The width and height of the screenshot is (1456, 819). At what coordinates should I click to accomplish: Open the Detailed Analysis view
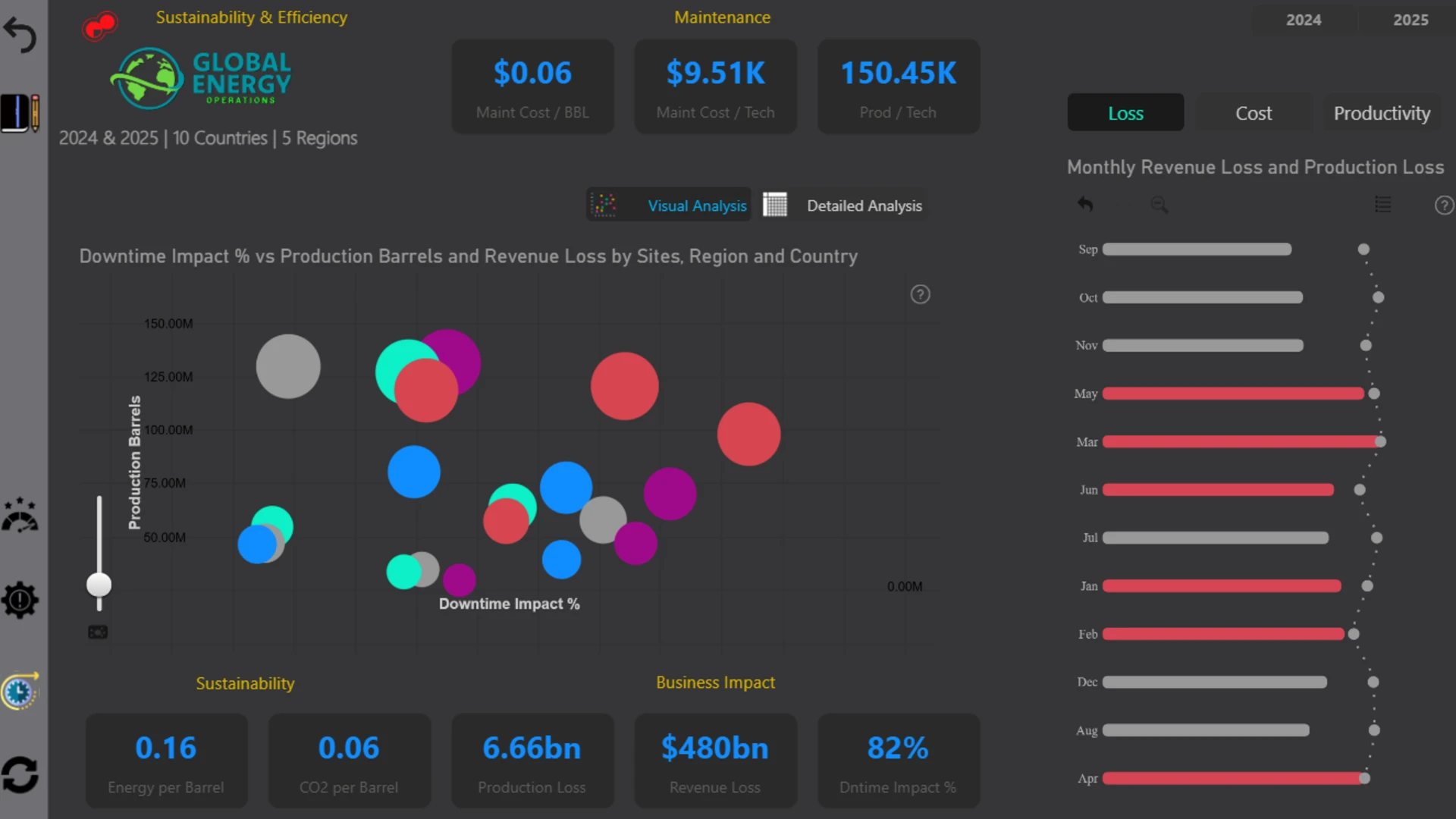point(843,205)
